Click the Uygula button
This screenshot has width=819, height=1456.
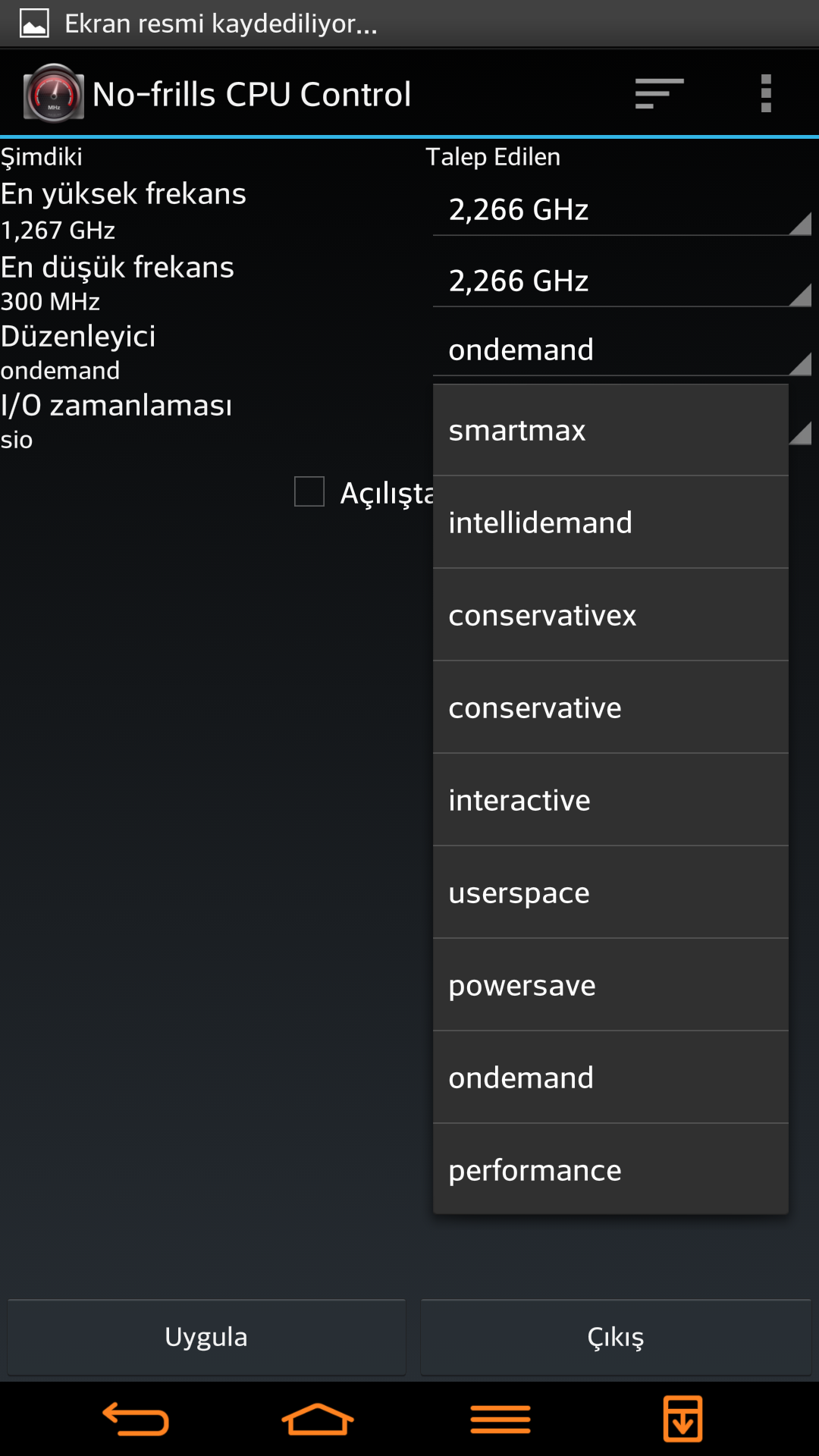(206, 1337)
